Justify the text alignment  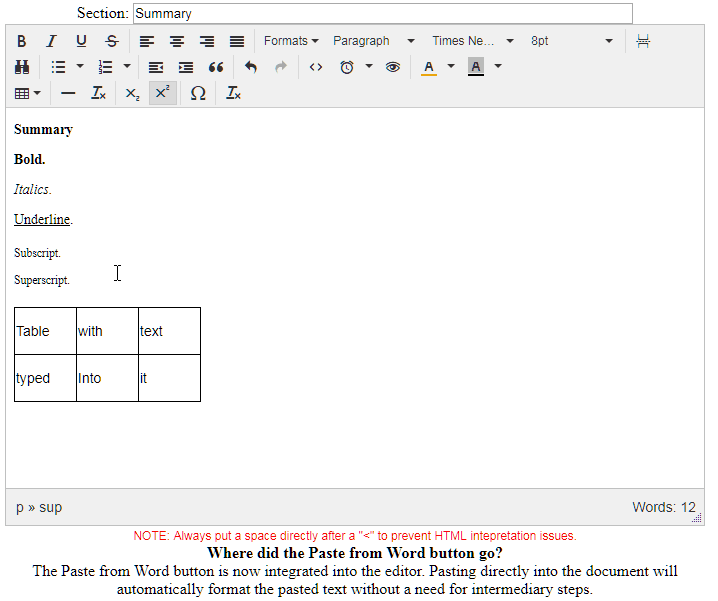(237, 41)
